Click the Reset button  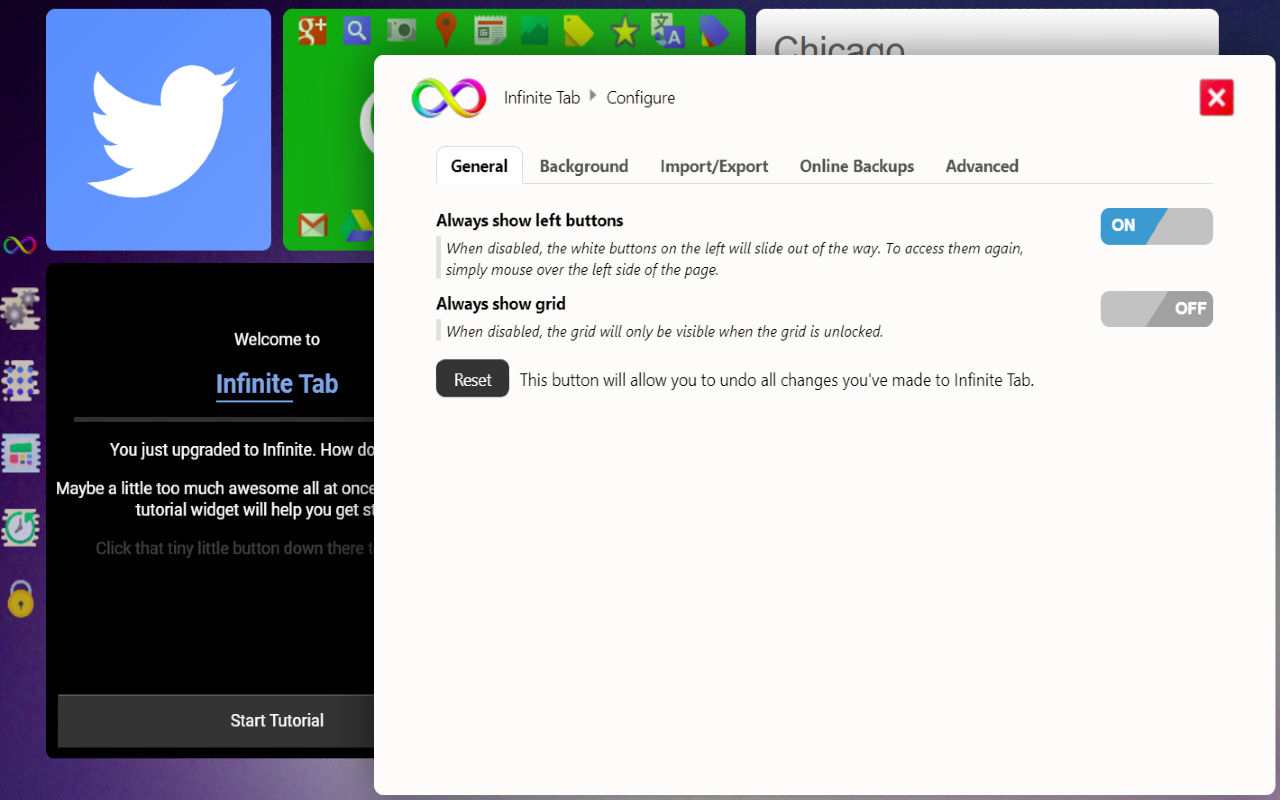[472, 379]
